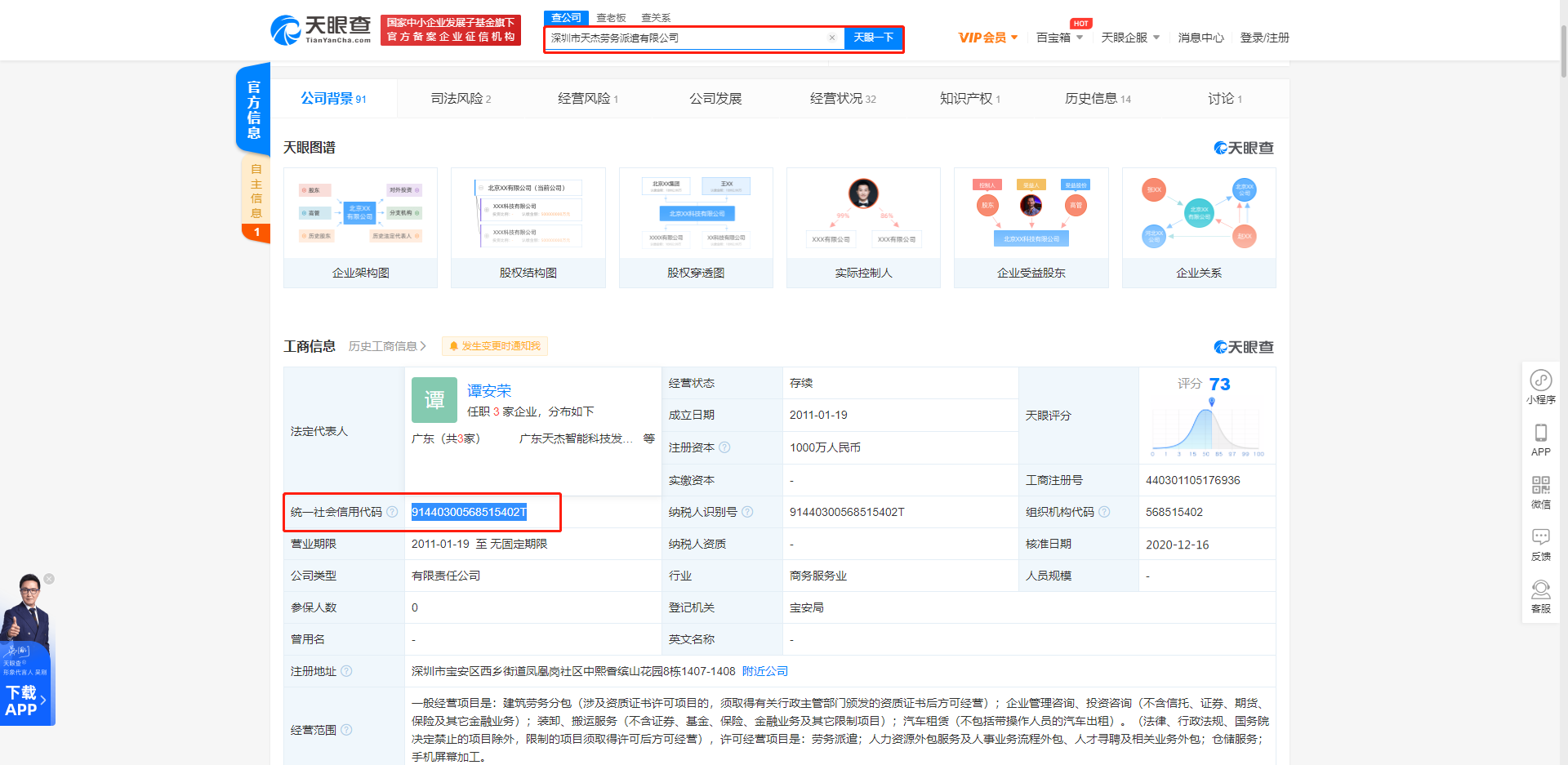The image size is (1568, 765).
Task: Click help icon beside 注册地址
Action: point(346,671)
